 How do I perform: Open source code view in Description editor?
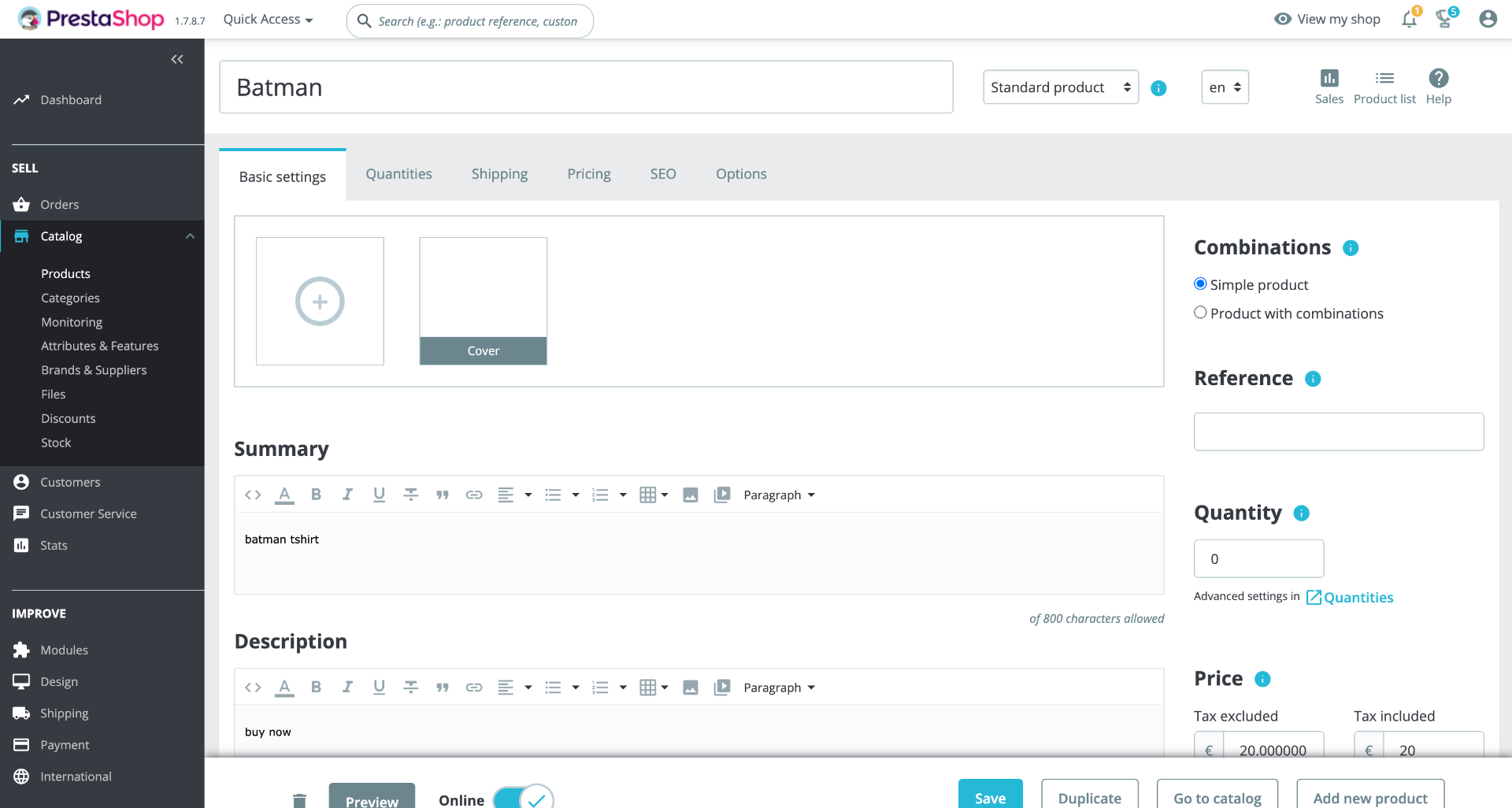pyautogui.click(x=253, y=688)
